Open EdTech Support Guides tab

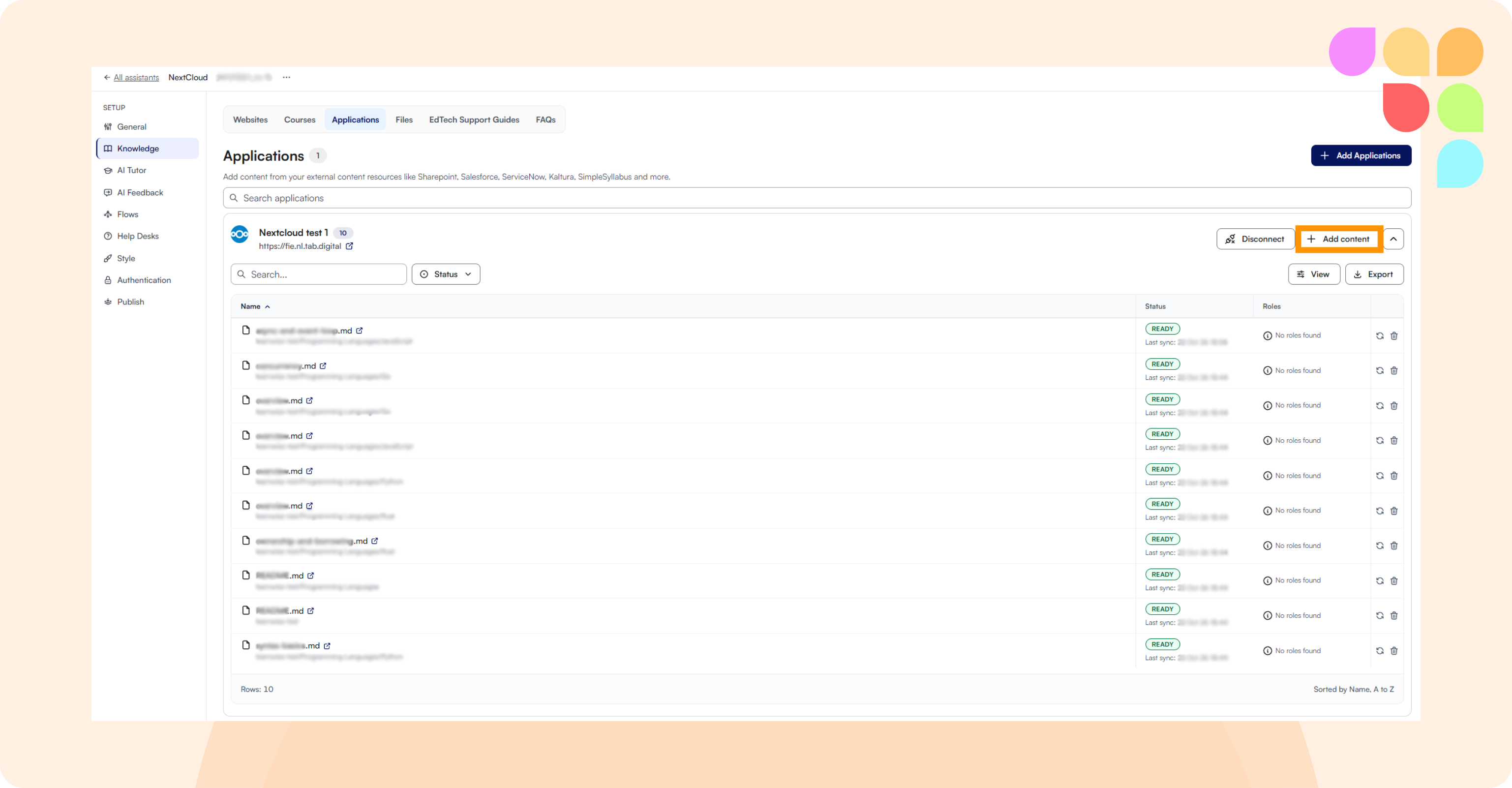tap(474, 120)
